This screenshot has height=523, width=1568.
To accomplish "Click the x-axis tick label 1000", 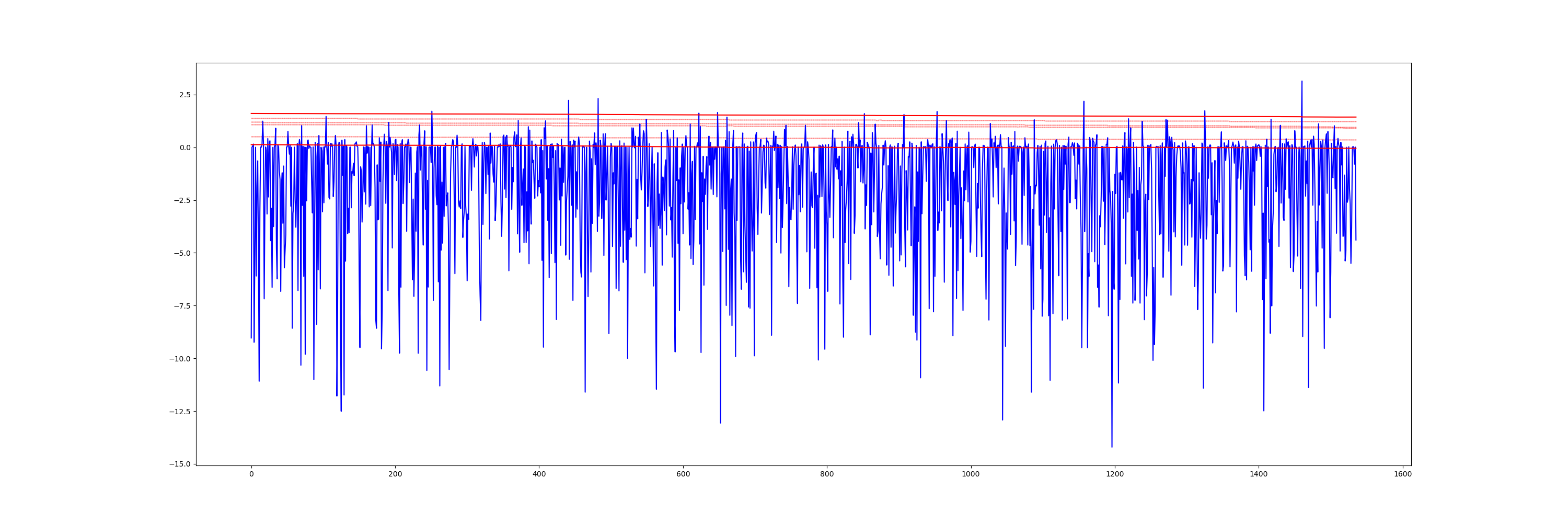I will pos(971,474).
